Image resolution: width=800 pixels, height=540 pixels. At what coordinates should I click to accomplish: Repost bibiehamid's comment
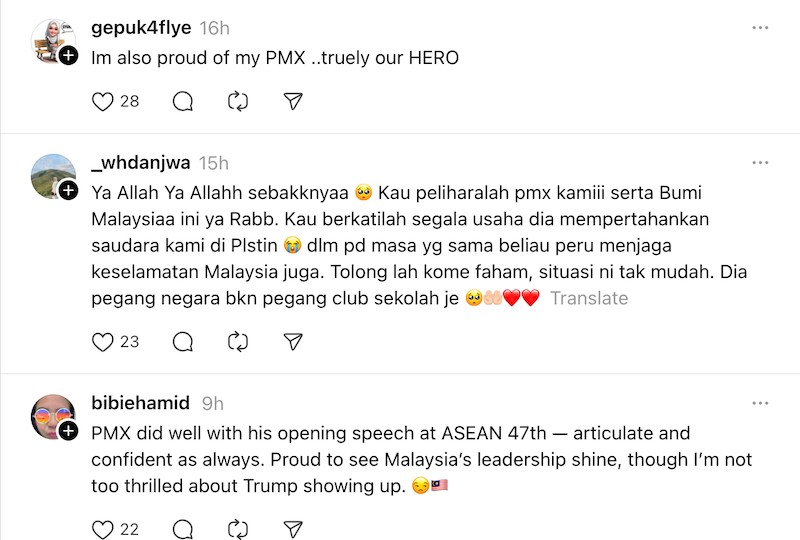(x=238, y=529)
